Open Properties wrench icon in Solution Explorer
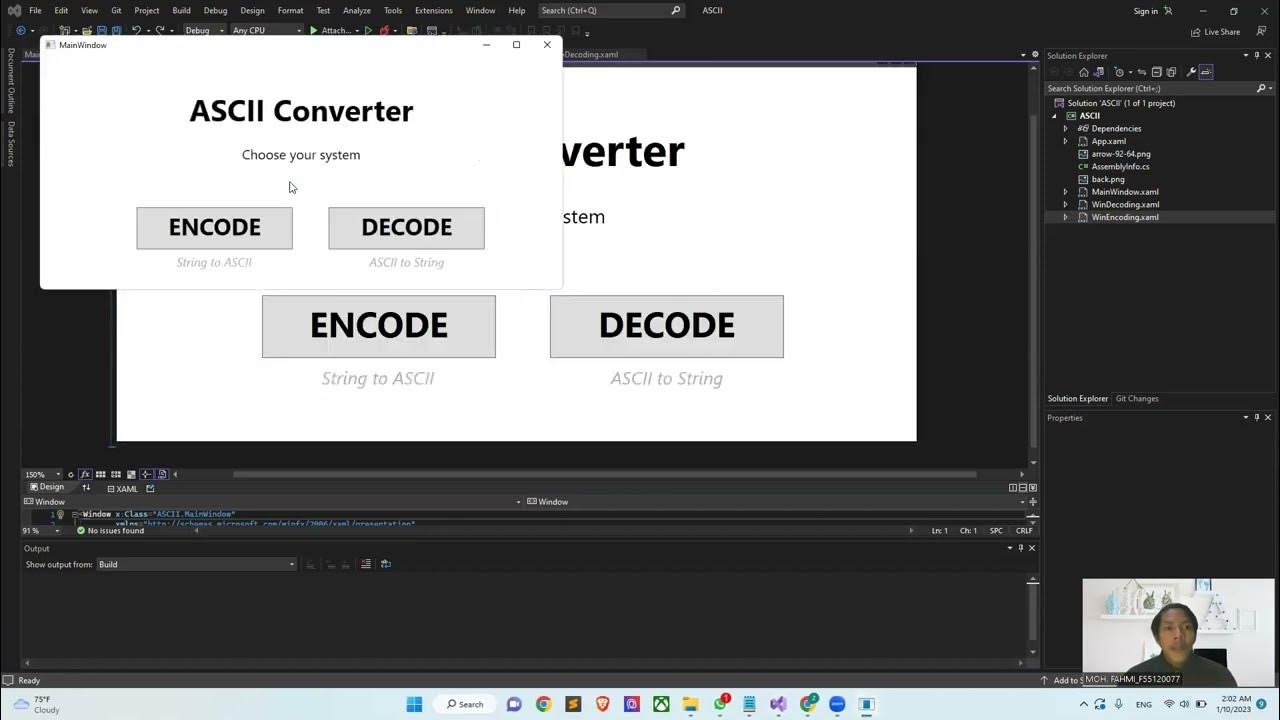 1191,72
